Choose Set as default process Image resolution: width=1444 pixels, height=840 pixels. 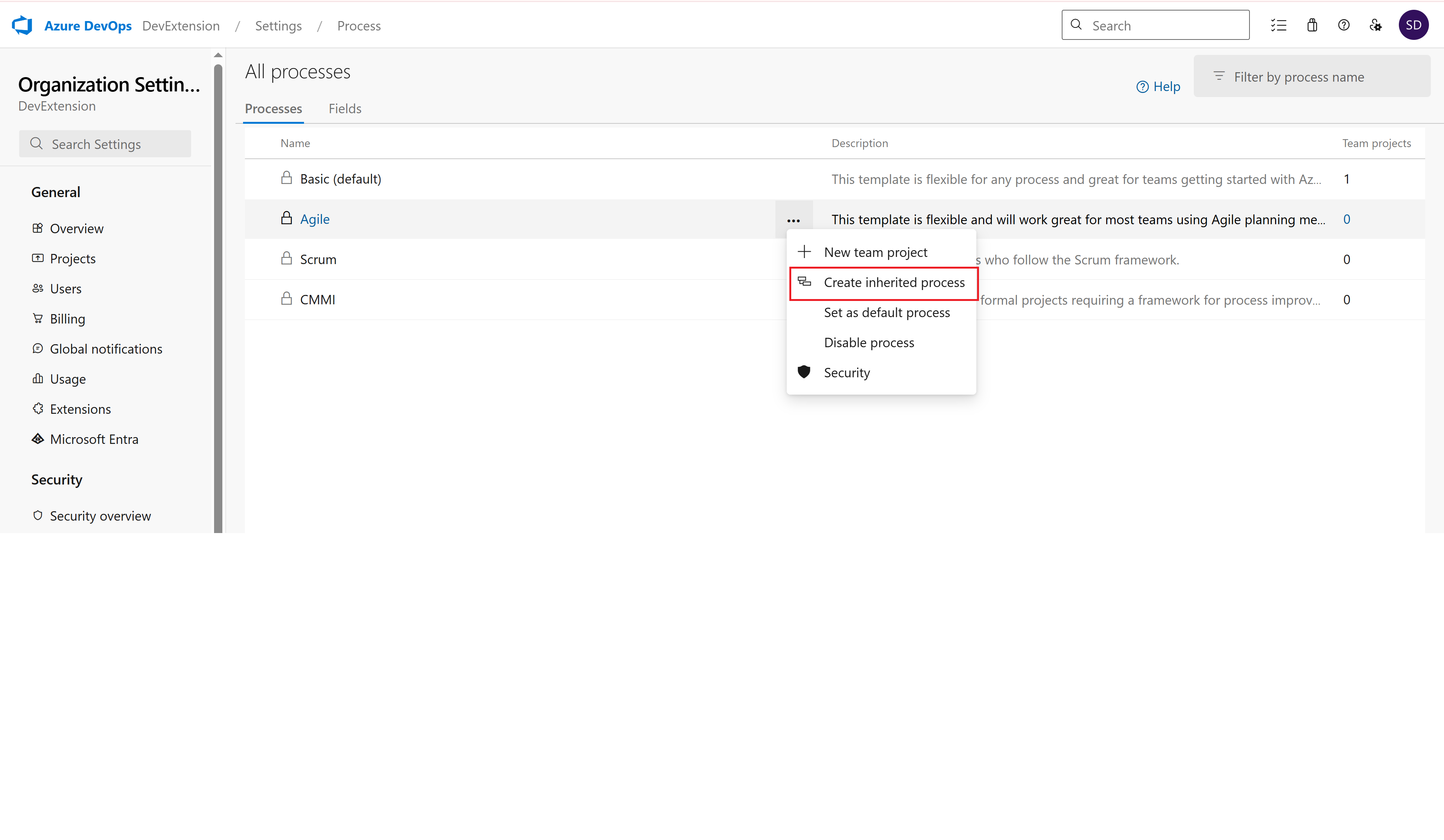tap(886, 312)
